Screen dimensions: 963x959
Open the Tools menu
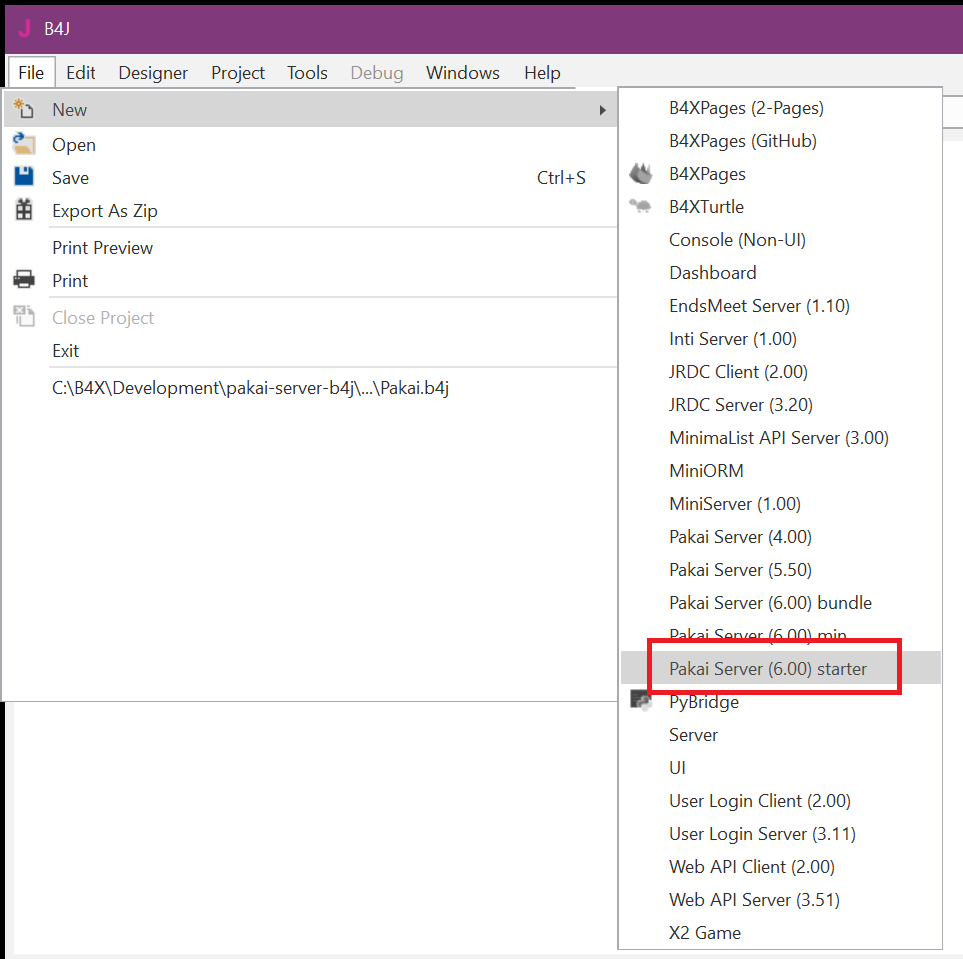[307, 72]
